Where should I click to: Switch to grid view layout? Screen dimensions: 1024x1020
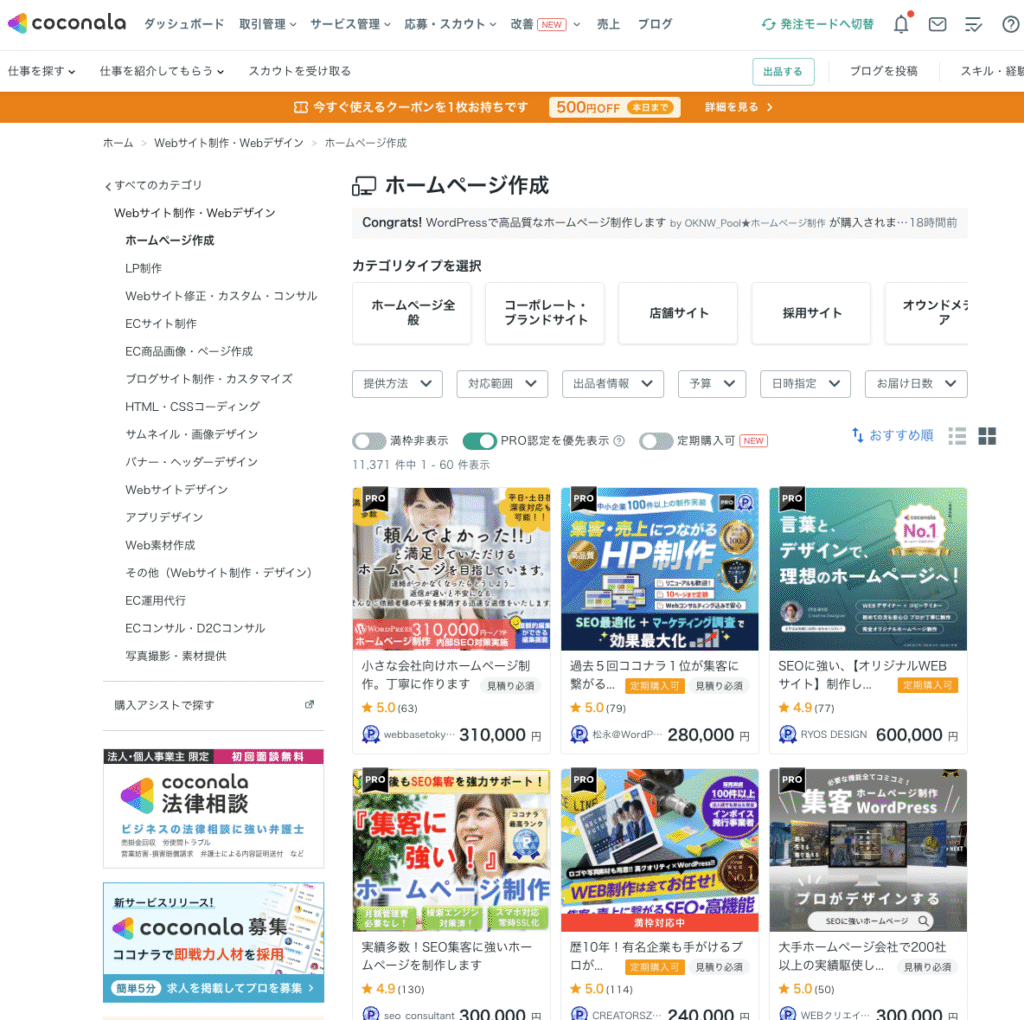tap(987, 436)
